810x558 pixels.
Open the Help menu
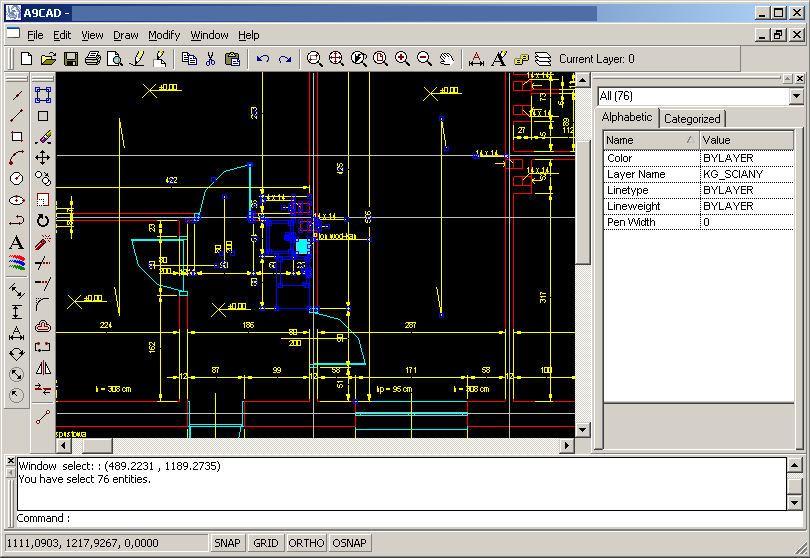pyautogui.click(x=248, y=35)
